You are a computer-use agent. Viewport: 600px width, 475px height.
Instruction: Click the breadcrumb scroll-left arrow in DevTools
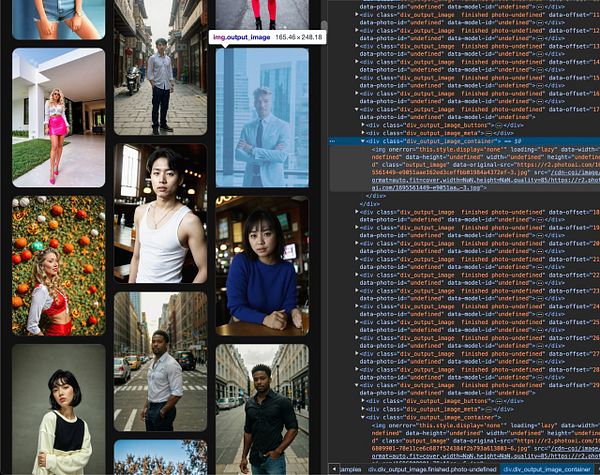pyautogui.click(x=334, y=469)
